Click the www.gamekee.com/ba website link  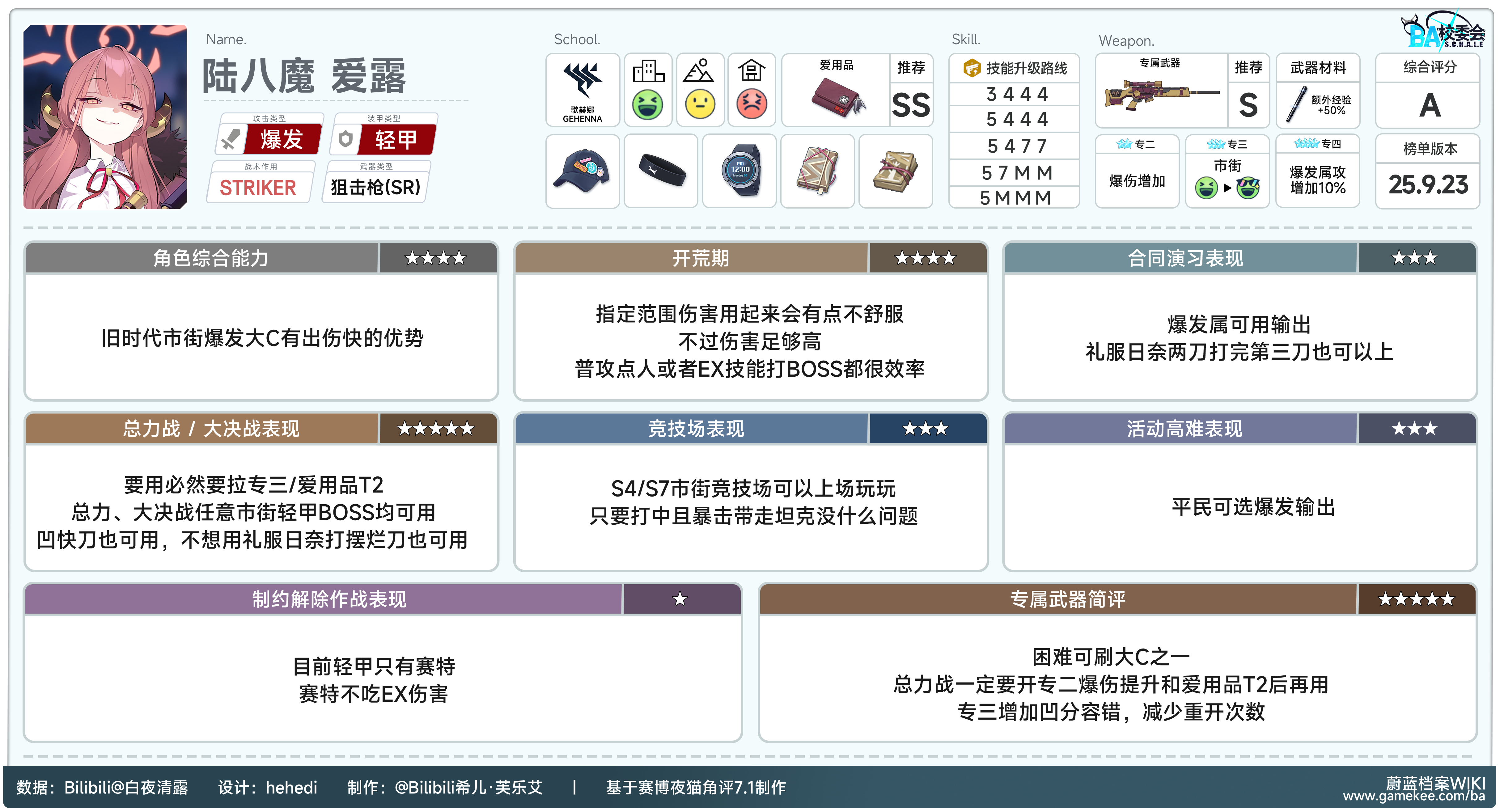click(1413, 796)
